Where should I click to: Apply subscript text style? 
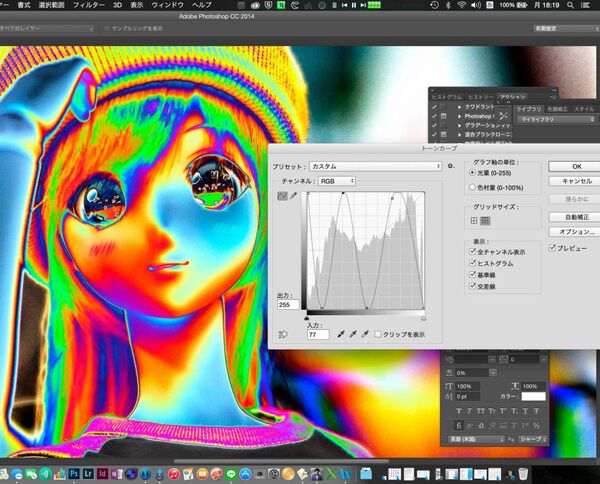coord(514,411)
